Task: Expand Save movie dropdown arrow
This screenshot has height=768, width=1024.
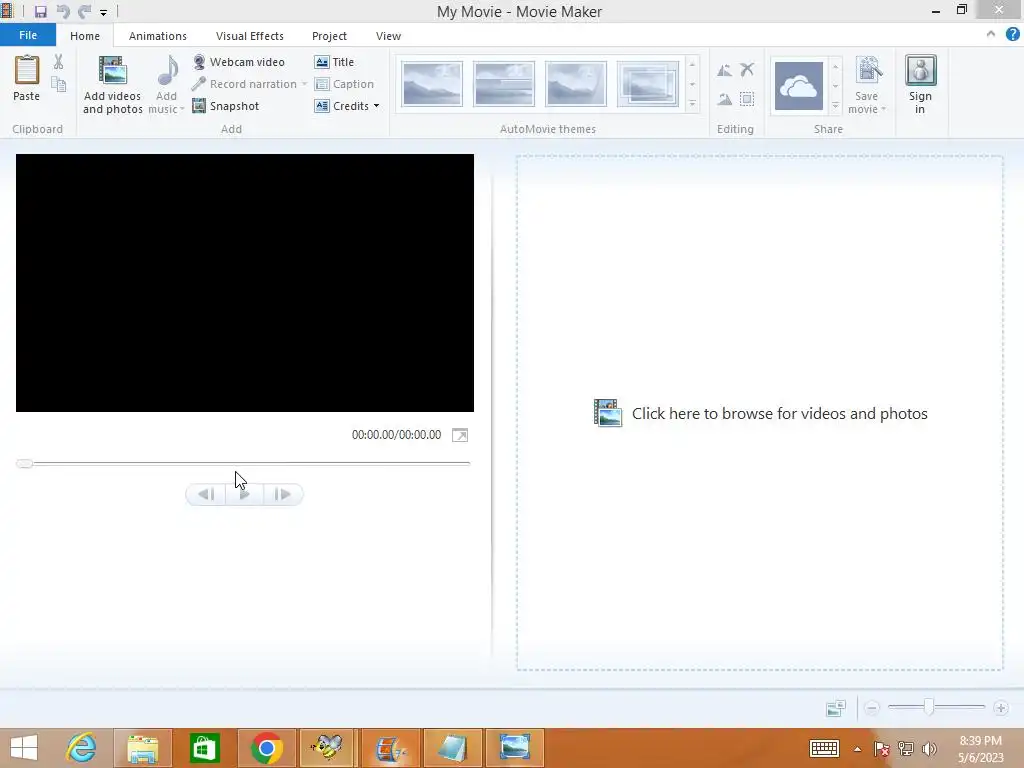Action: [884, 109]
